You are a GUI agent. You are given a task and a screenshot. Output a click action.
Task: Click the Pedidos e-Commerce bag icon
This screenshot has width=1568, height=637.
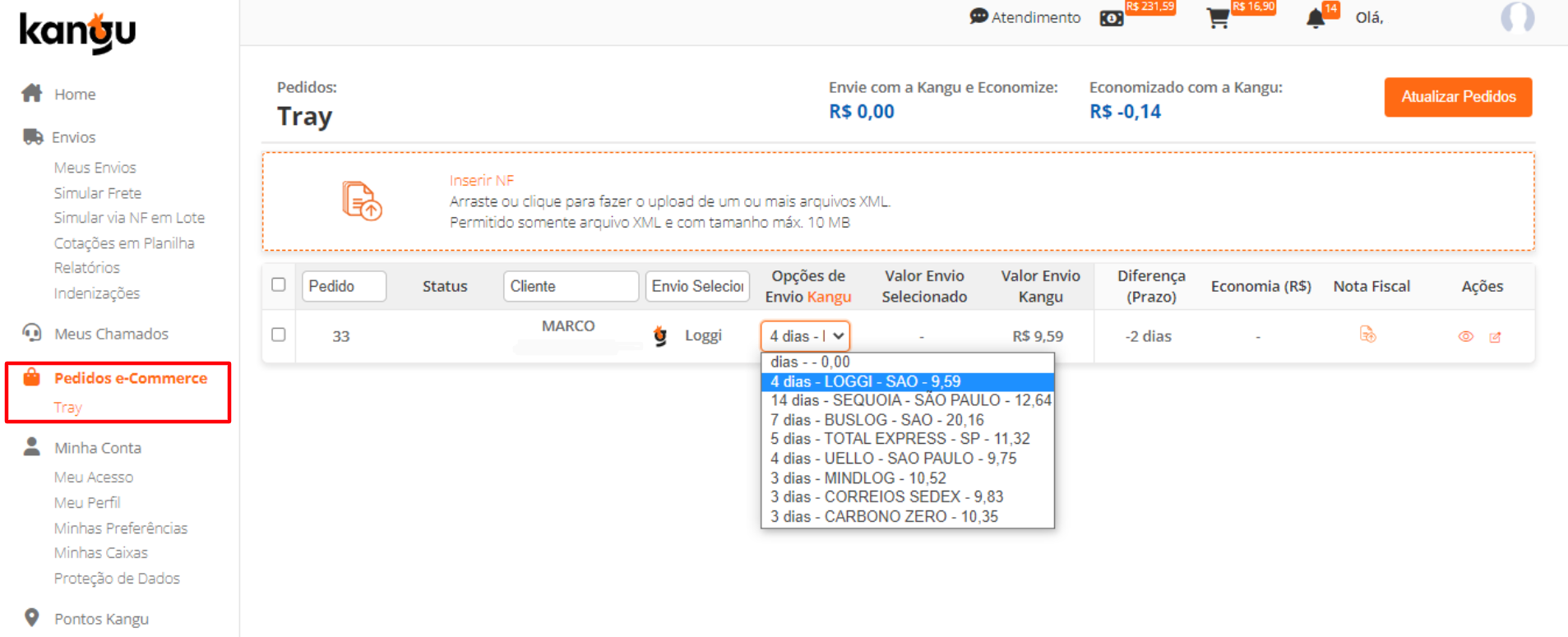click(x=31, y=377)
